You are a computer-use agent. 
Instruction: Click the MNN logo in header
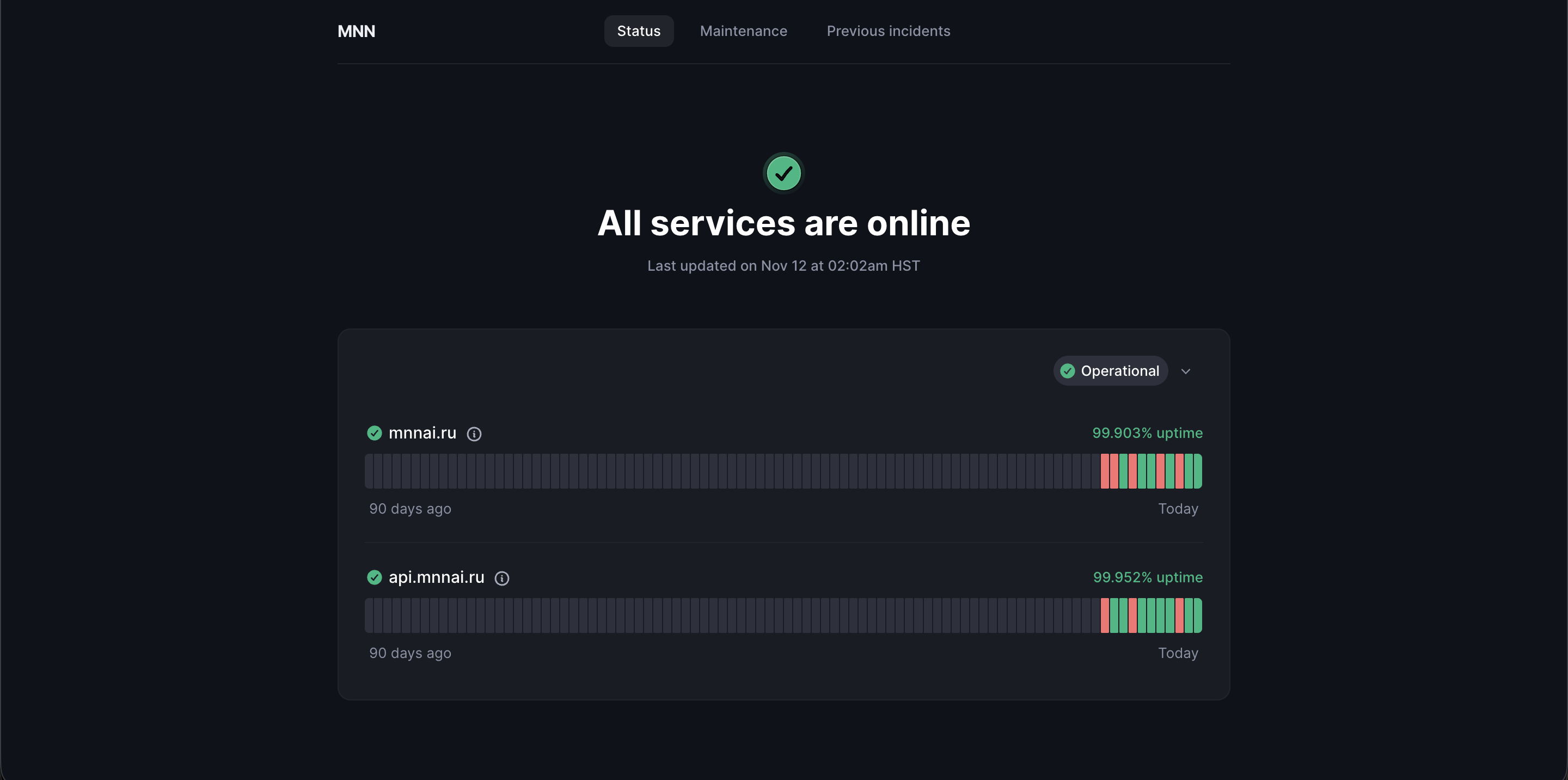point(356,31)
